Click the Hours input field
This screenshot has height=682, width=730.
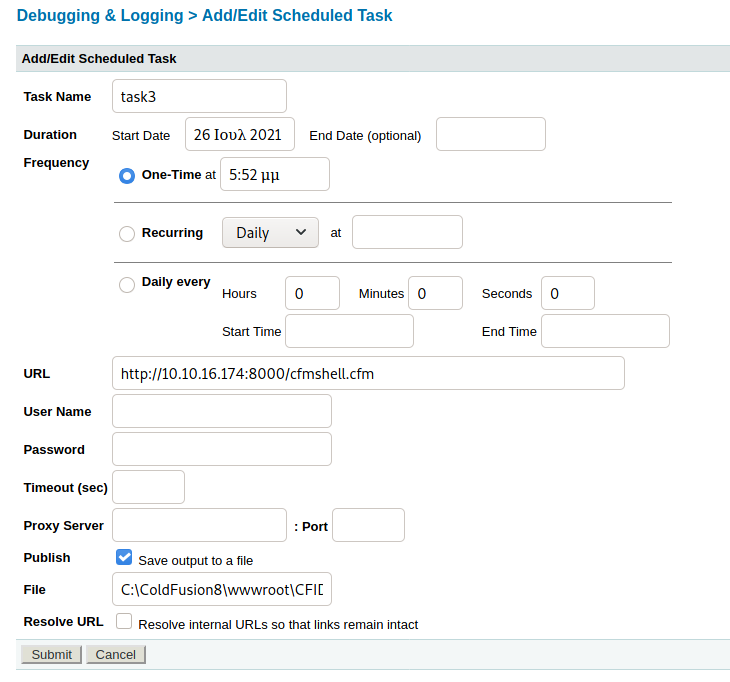pyautogui.click(x=312, y=293)
